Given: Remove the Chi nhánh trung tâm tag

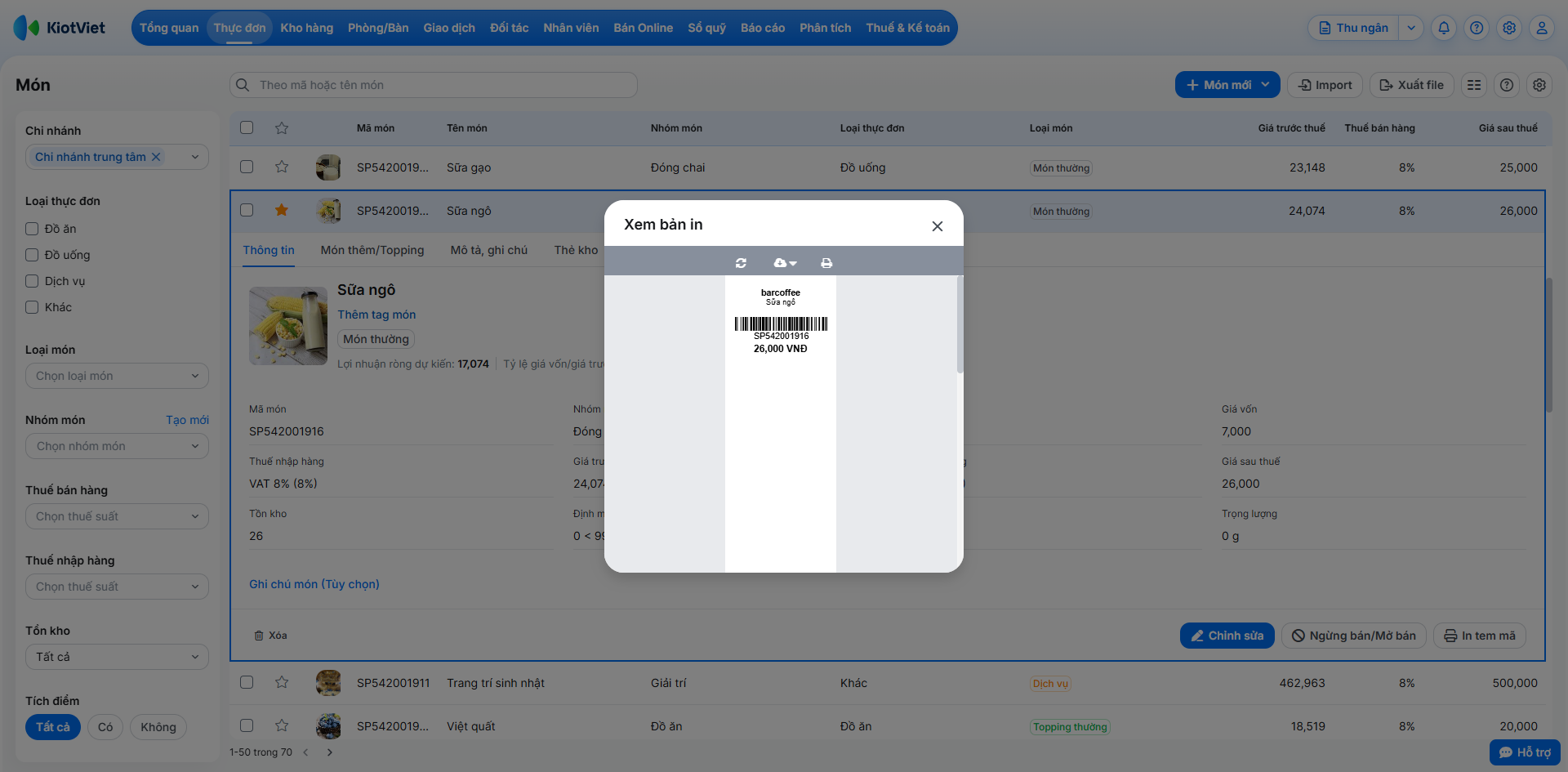Looking at the screenshot, I should coord(156,157).
